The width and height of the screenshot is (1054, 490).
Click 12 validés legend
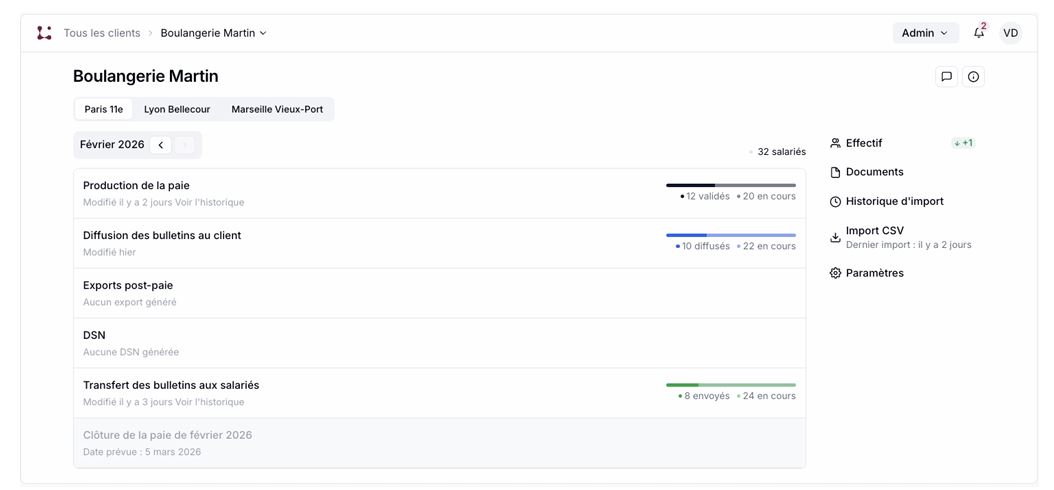tap(705, 196)
